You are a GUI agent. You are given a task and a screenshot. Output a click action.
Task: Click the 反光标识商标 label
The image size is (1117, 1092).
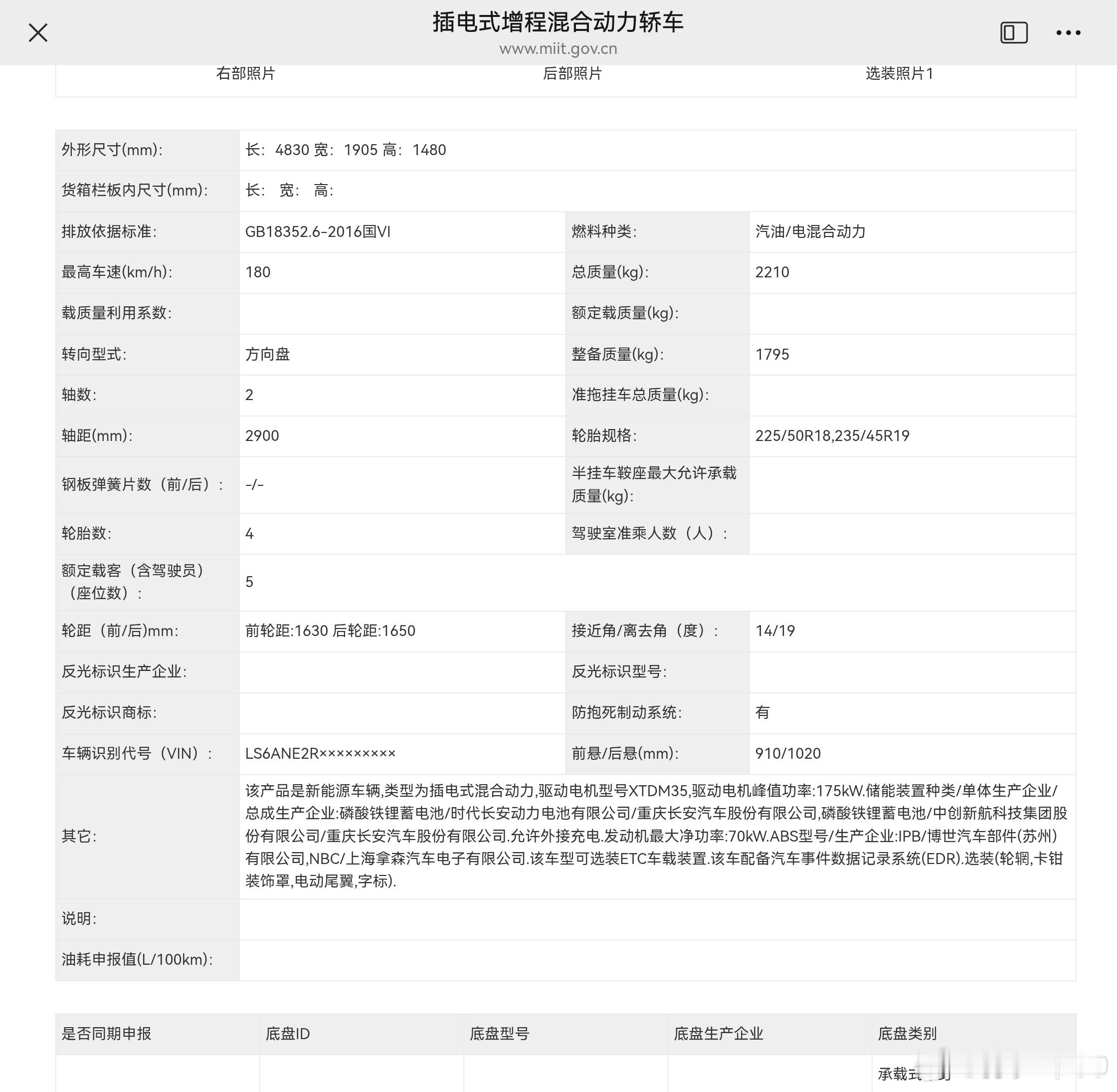109,713
